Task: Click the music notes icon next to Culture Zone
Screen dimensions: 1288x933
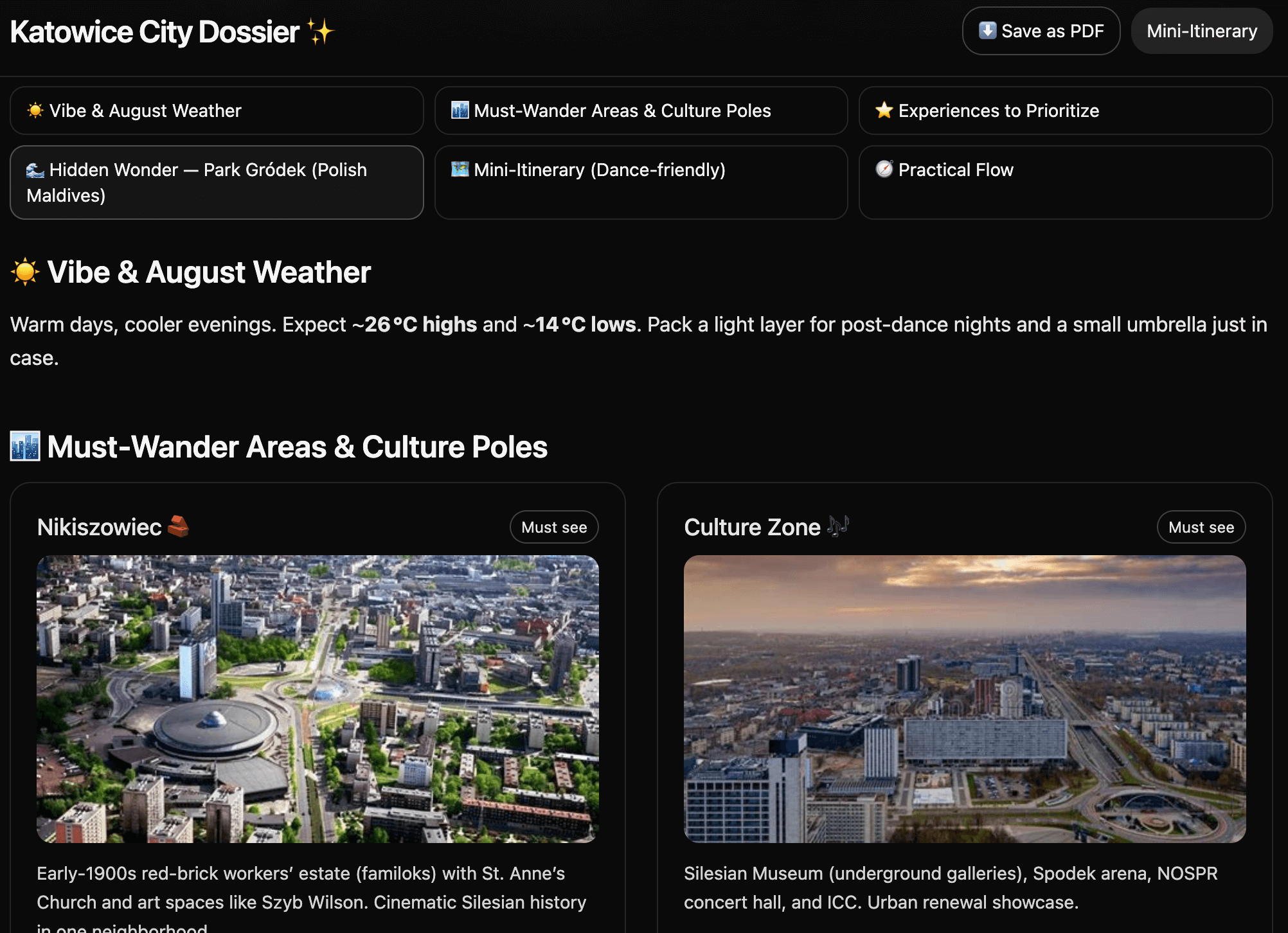Action: (838, 526)
